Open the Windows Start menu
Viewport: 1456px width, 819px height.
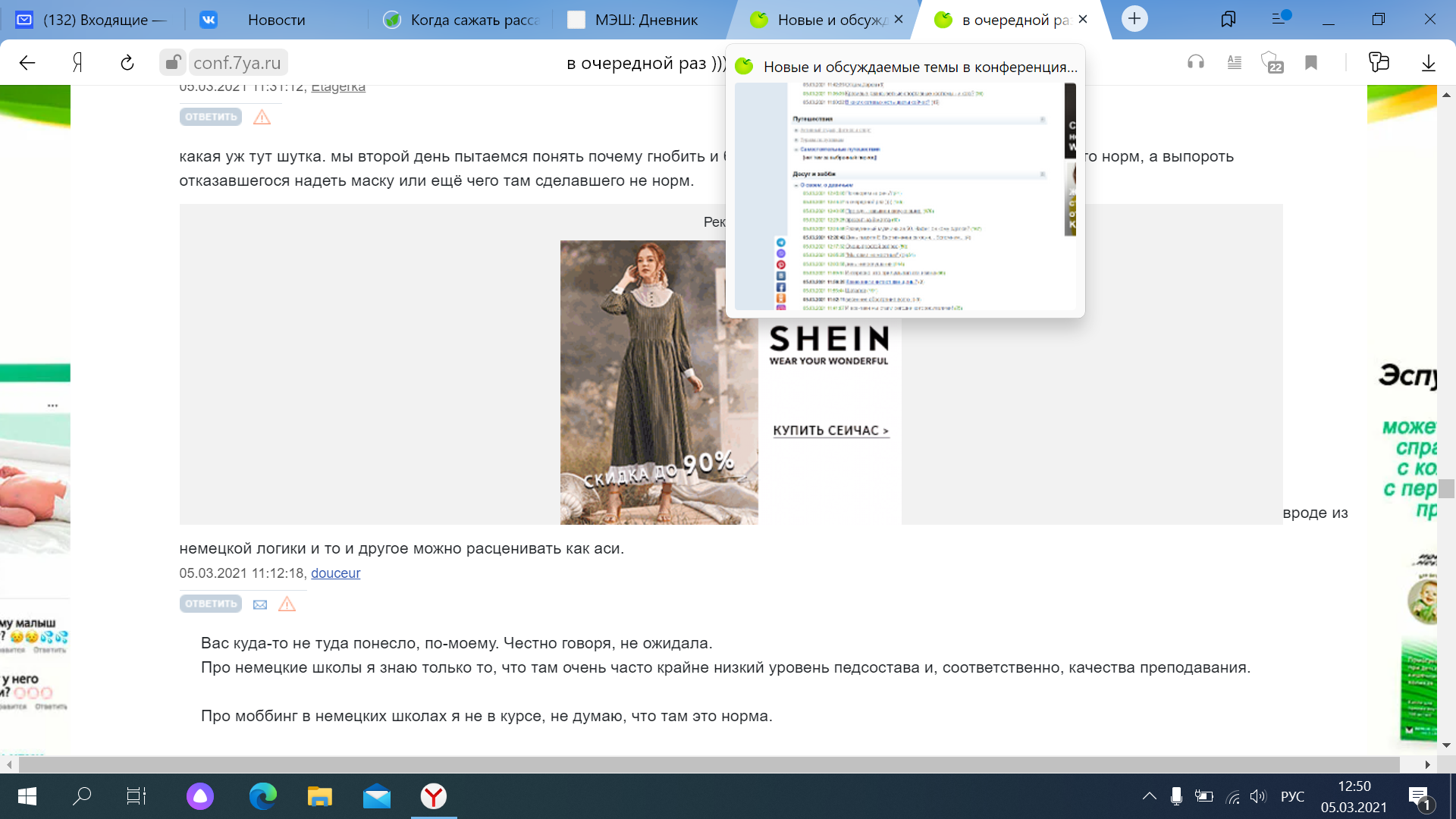pos(27,796)
